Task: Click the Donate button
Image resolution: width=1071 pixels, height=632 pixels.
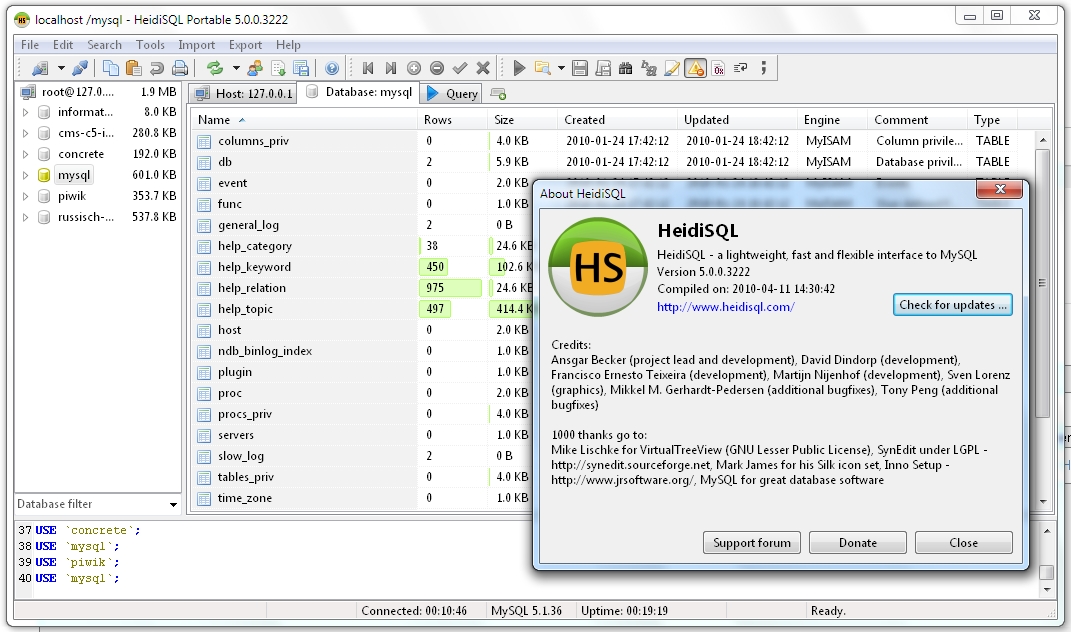Action: pyautogui.click(x=857, y=542)
